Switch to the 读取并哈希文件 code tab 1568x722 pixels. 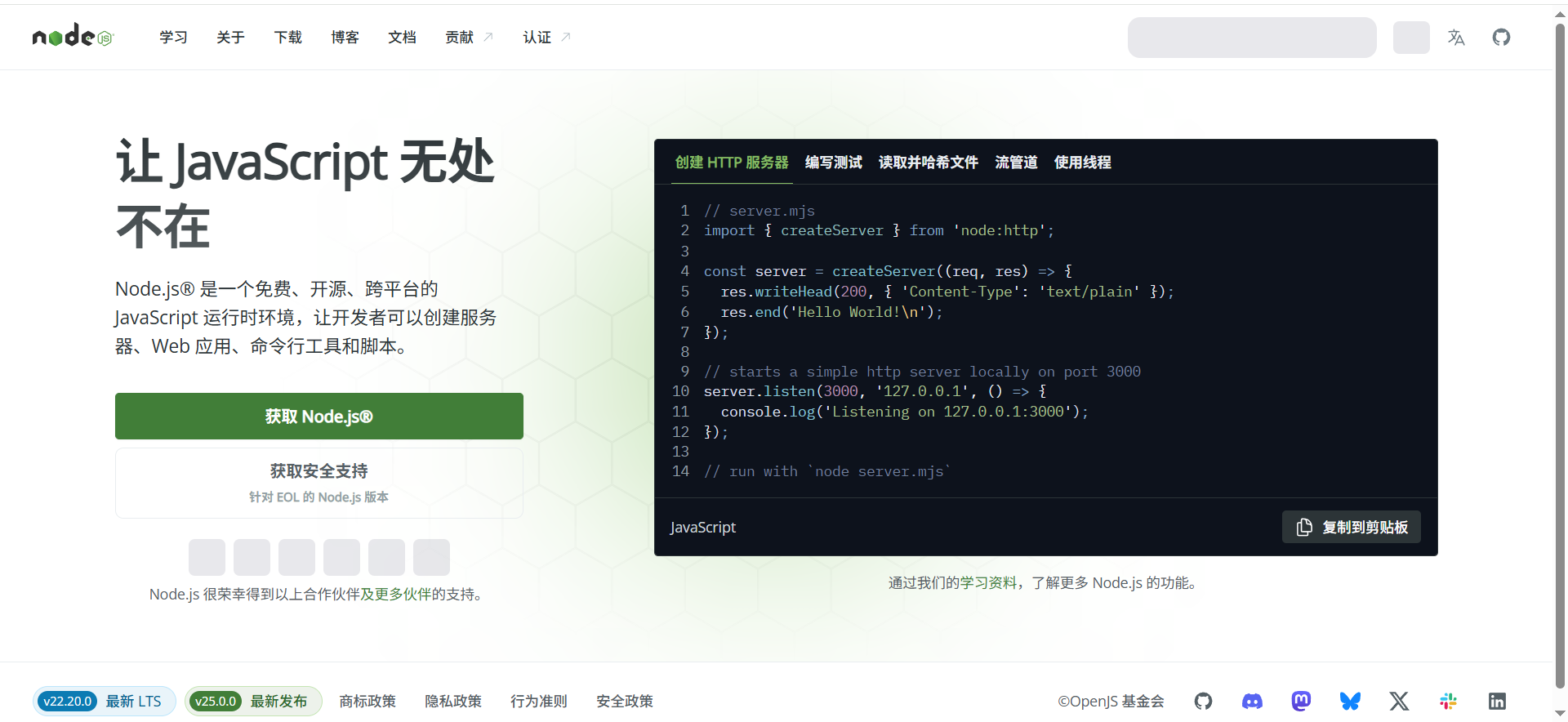(928, 163)
